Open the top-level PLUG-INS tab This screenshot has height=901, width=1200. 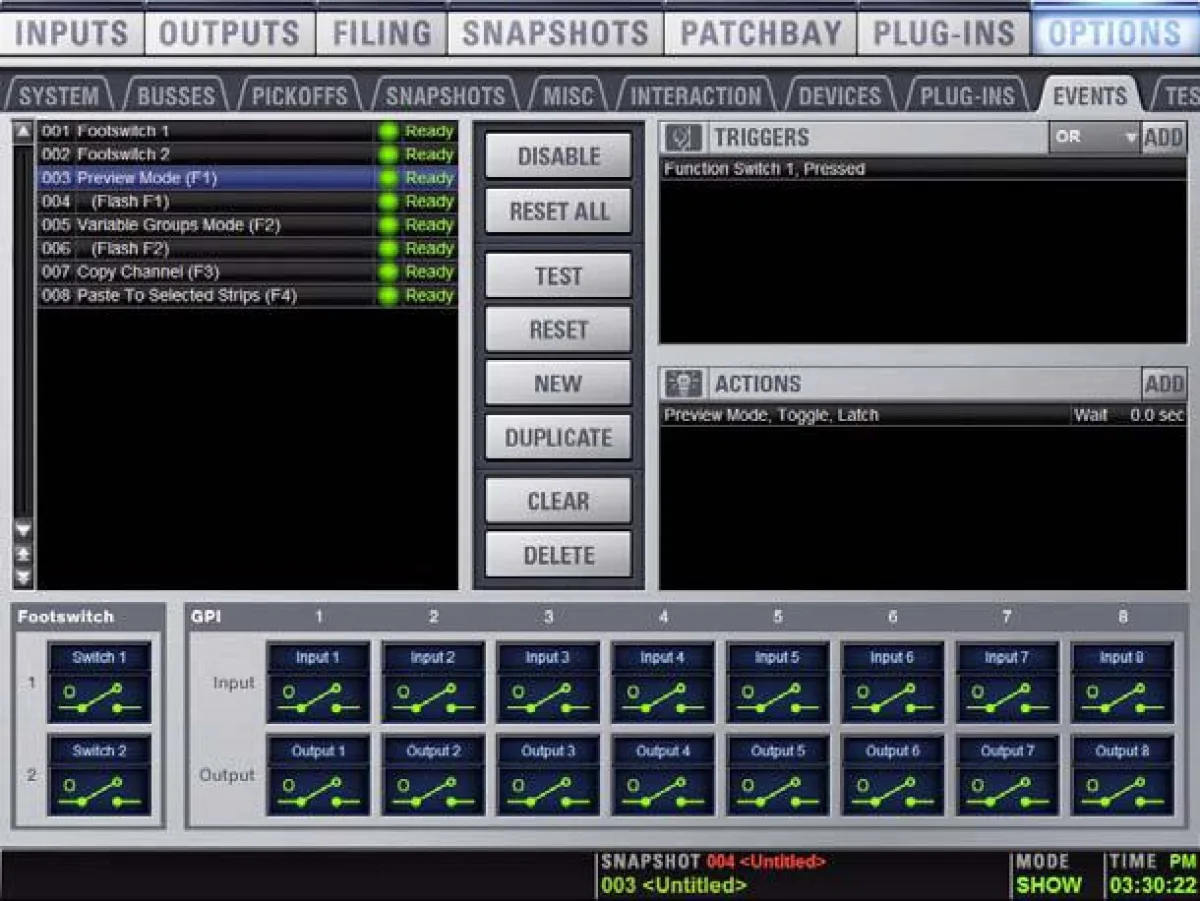coord(943,33)
